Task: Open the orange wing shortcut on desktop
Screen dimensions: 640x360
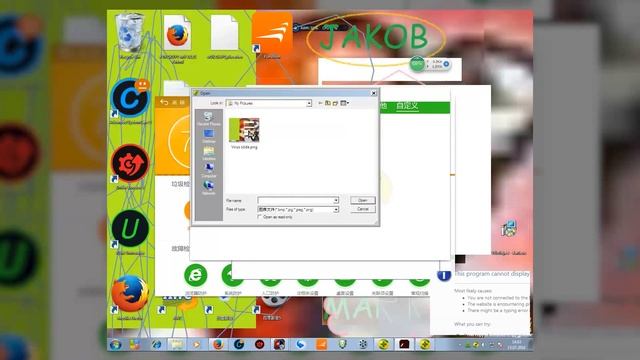Action: [x=272, y=36]
